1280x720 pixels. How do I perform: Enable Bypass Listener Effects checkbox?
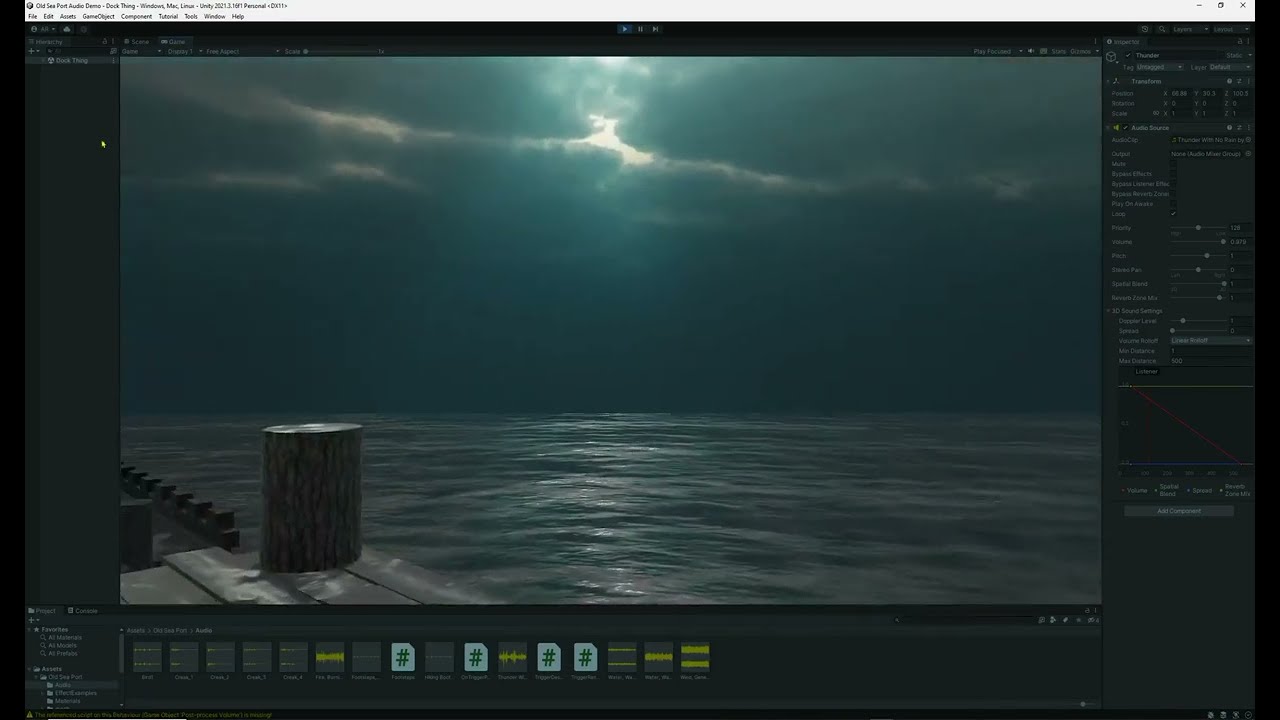pos(1173,184)
